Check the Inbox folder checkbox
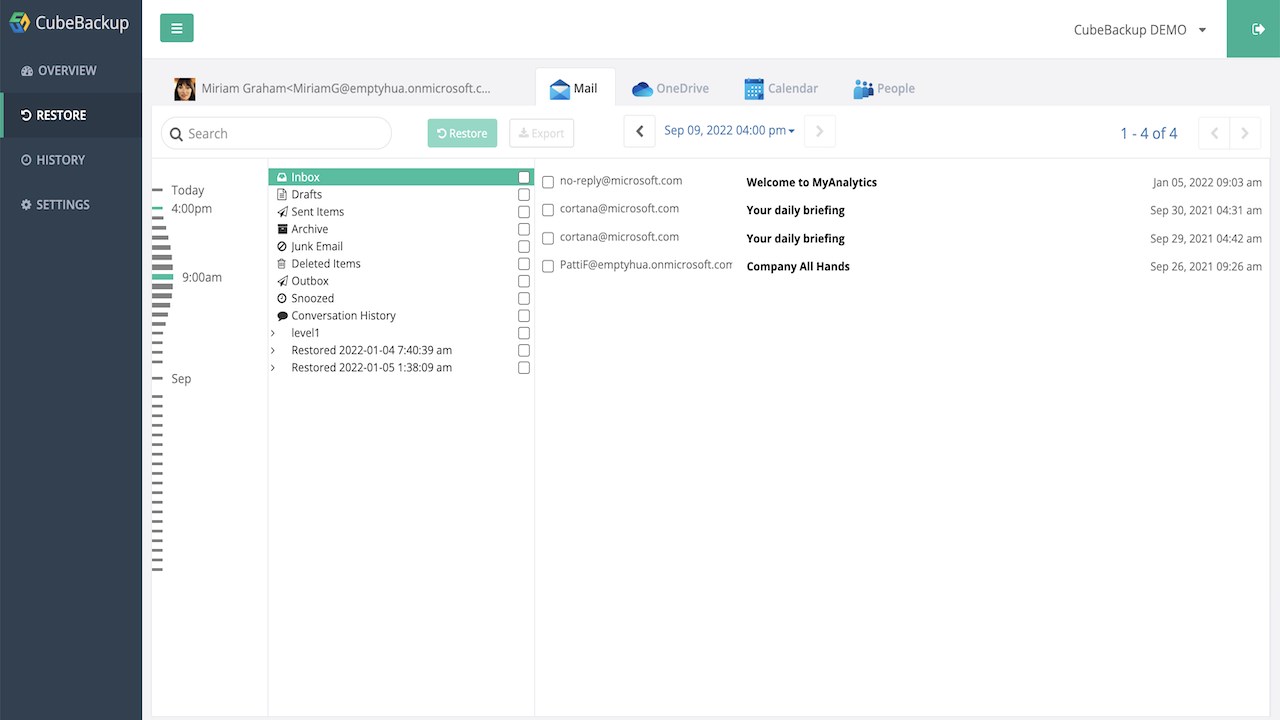Screen dimensions: 1280x720 point(524,178)
